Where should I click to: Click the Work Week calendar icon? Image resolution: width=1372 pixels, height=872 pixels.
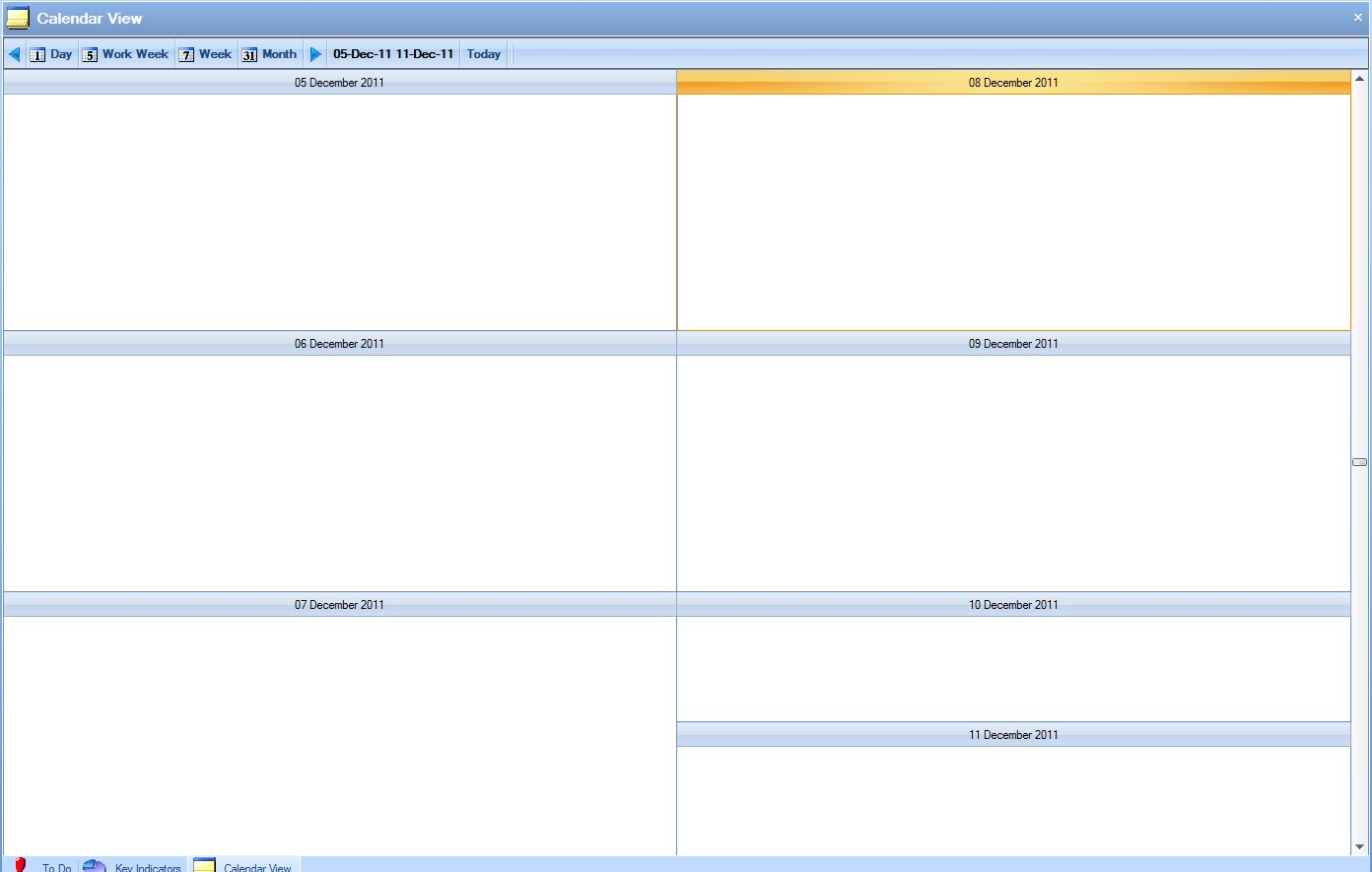tap(90, 55)
